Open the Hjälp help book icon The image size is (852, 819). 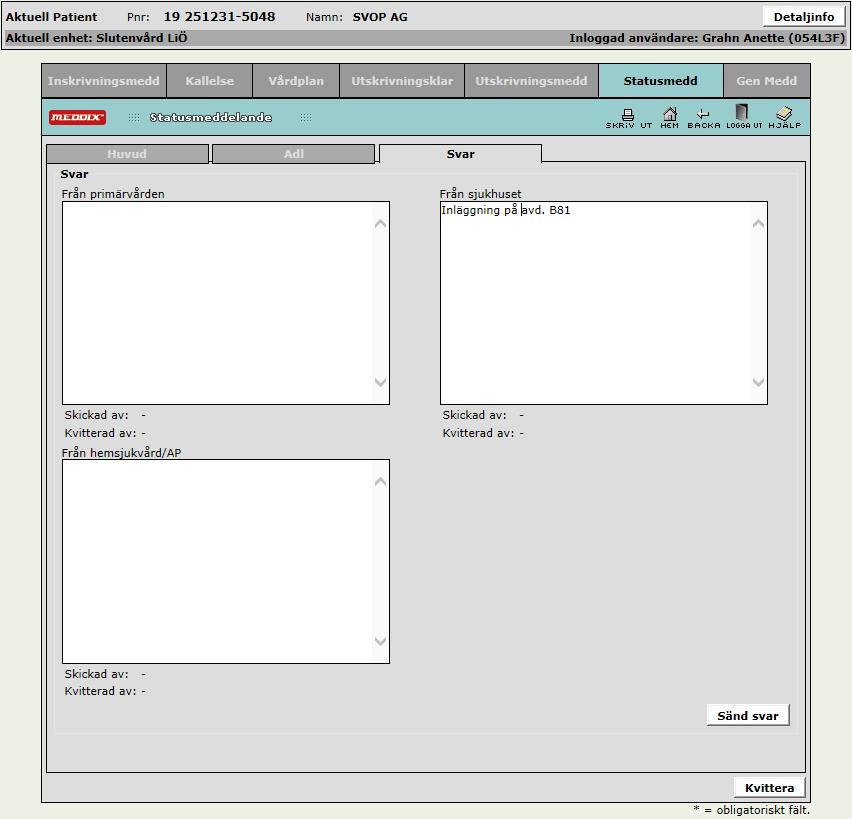[x=784, y=117]
